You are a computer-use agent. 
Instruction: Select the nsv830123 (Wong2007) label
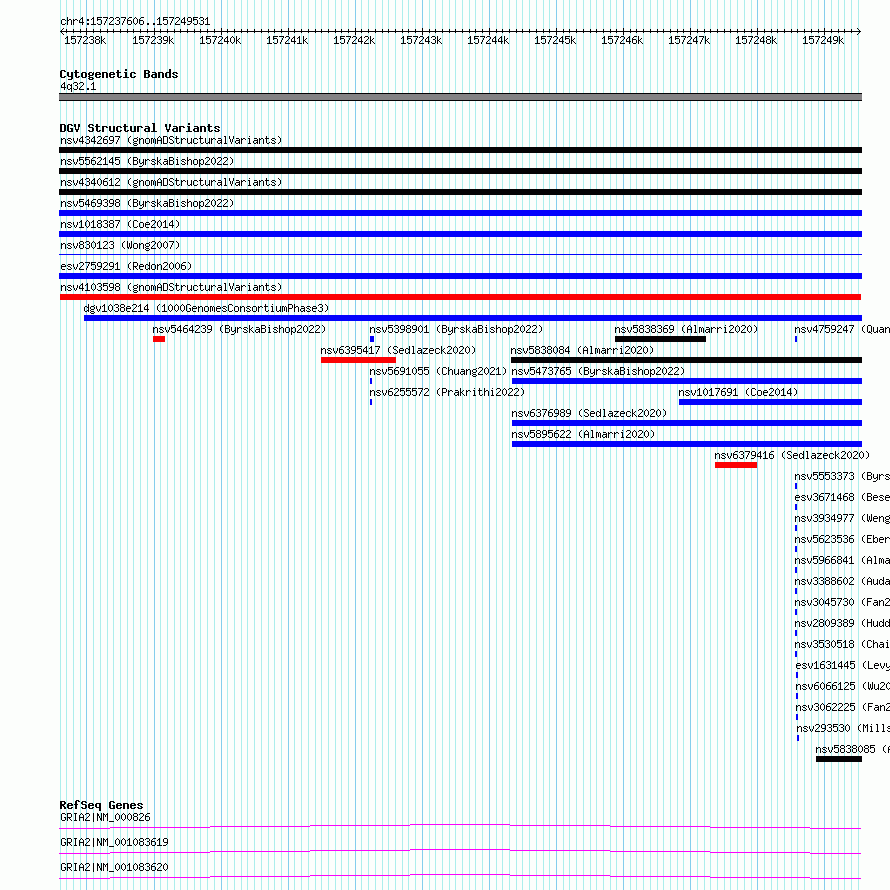point(120,245)
